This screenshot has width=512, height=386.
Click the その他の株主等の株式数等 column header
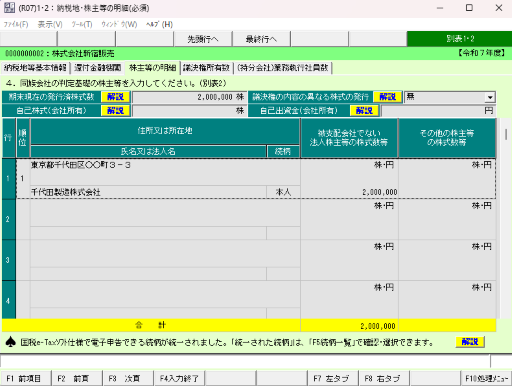point(447,138)
